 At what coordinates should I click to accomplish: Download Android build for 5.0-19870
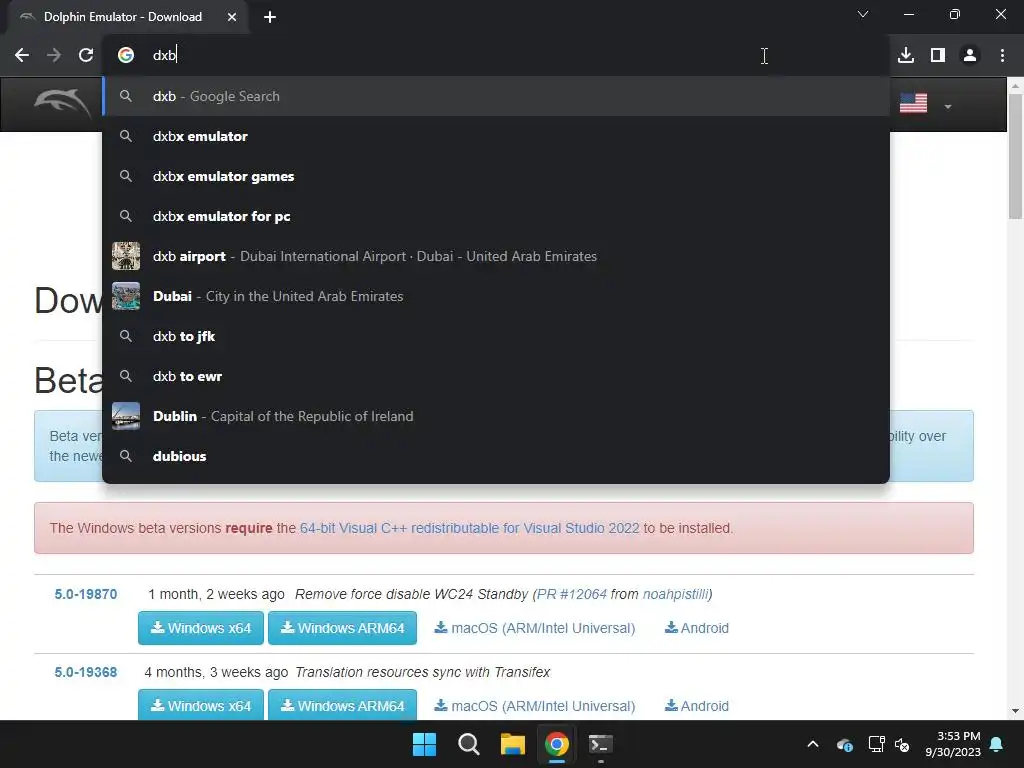697,628
